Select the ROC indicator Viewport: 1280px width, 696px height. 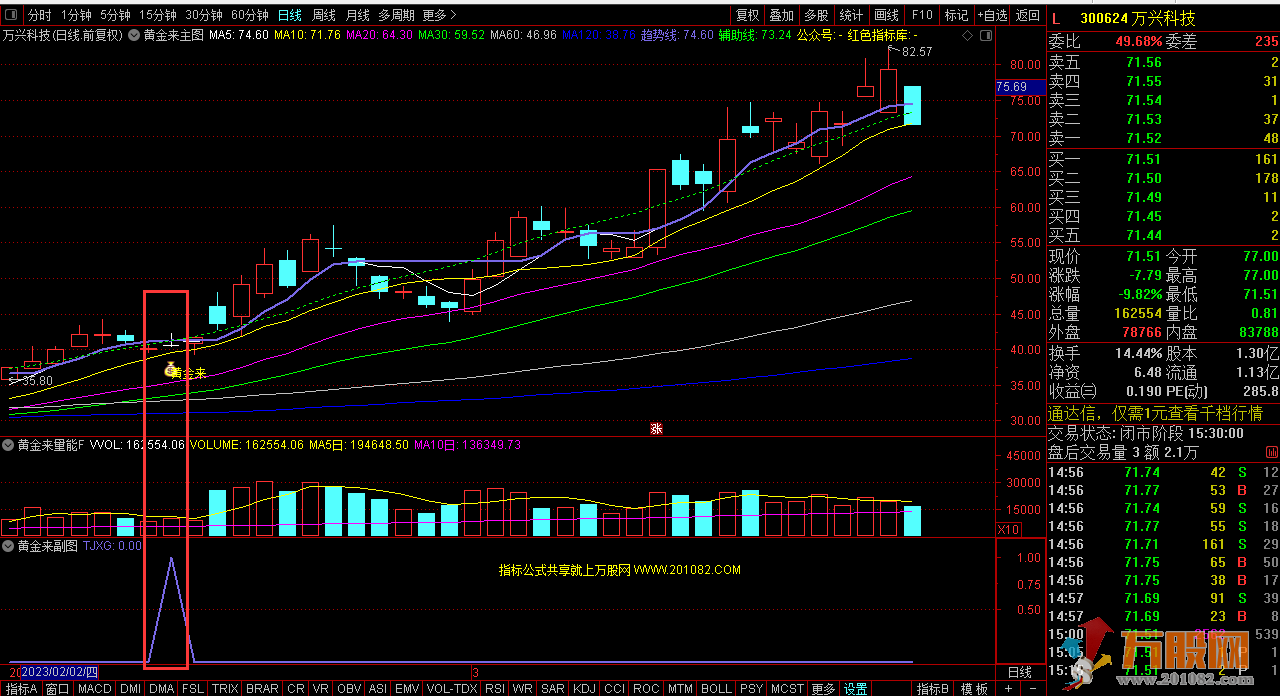(646, 689)
